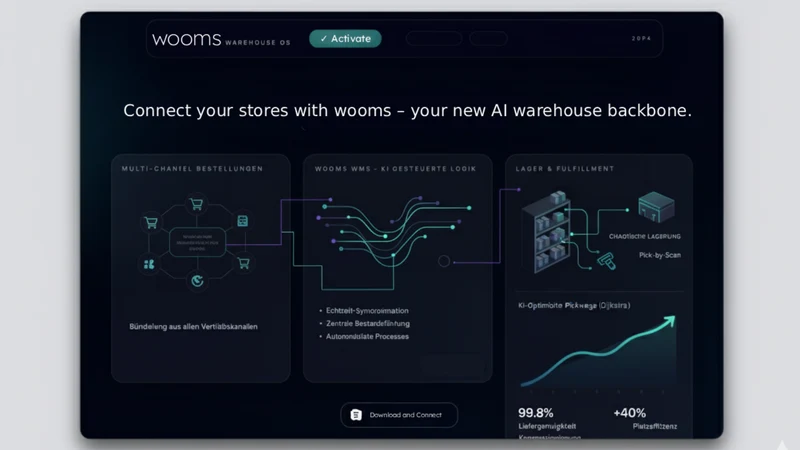
Task: Click the circular clock channel icon
Action: point(197,280)
